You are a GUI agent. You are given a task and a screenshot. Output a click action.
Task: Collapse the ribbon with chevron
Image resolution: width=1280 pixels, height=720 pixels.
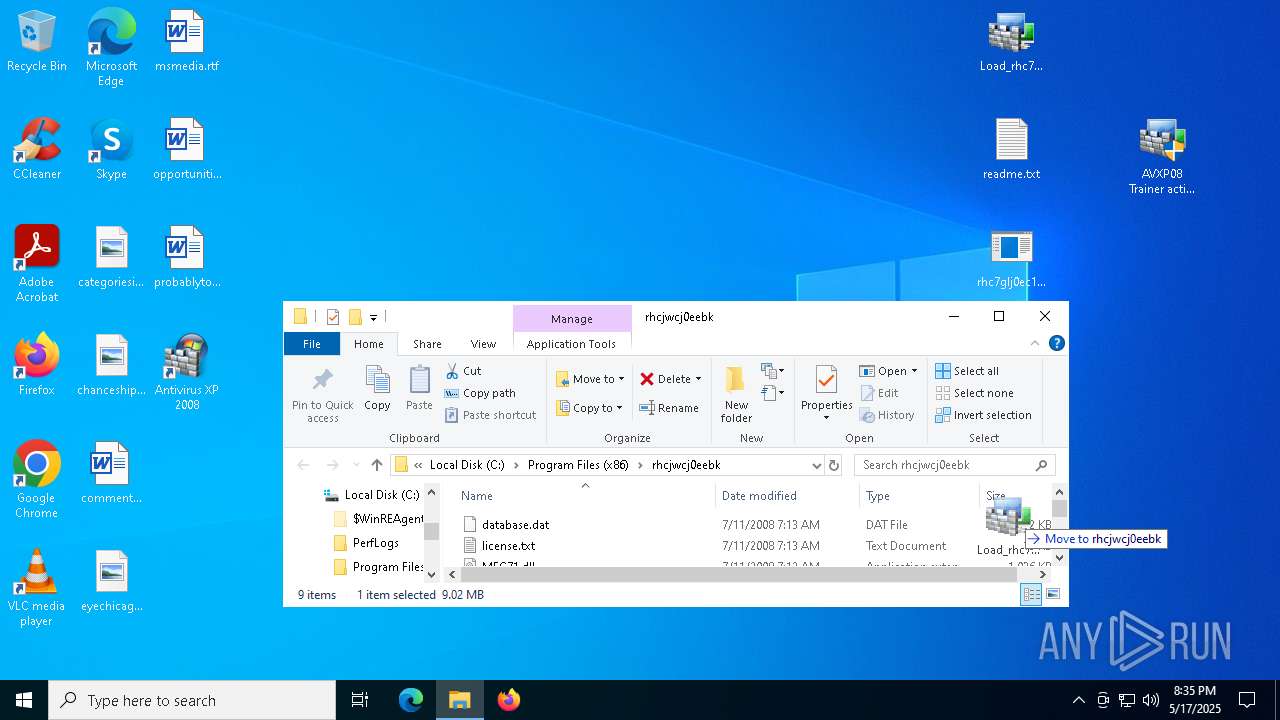click(x=1035, y=343)
